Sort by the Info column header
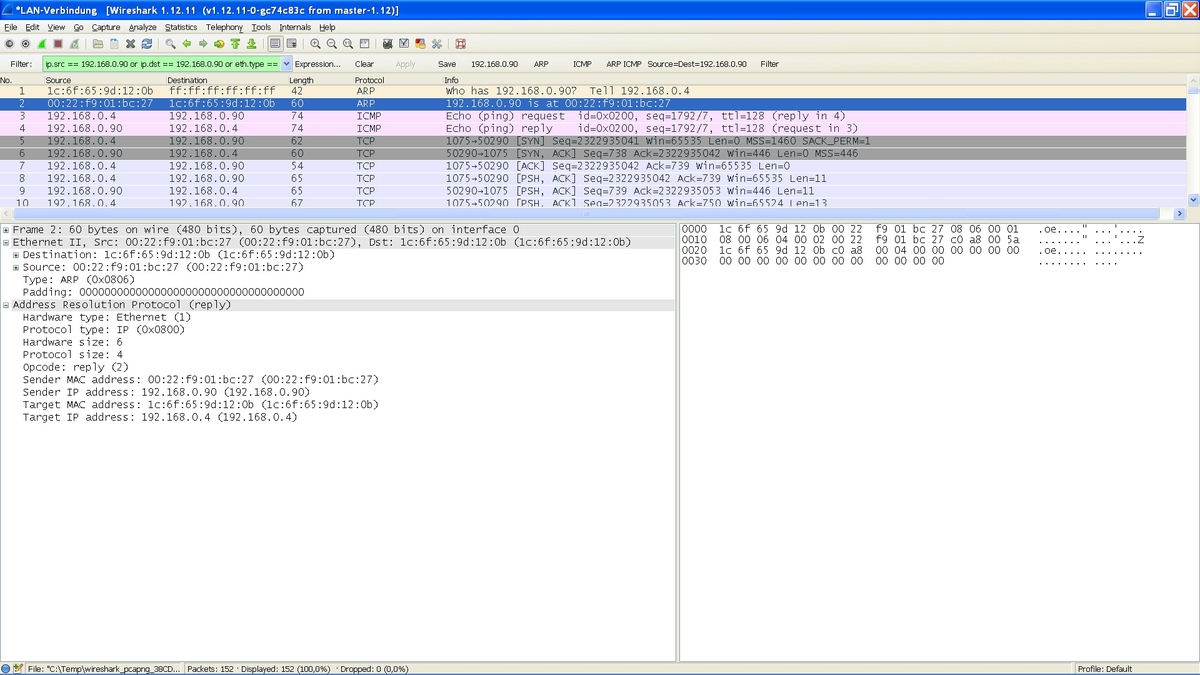This screenshot has height=675, width=1200. click(x=451, y=80)
